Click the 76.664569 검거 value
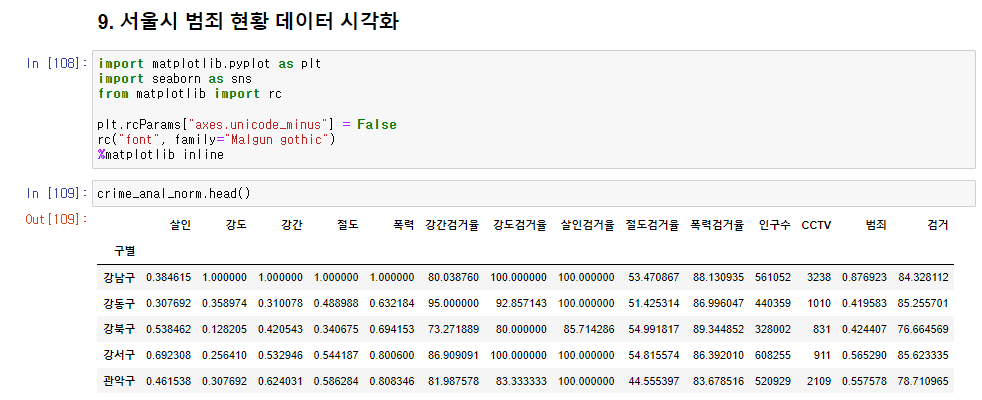Viewport: 982px width, 400px height. [923, 329]
